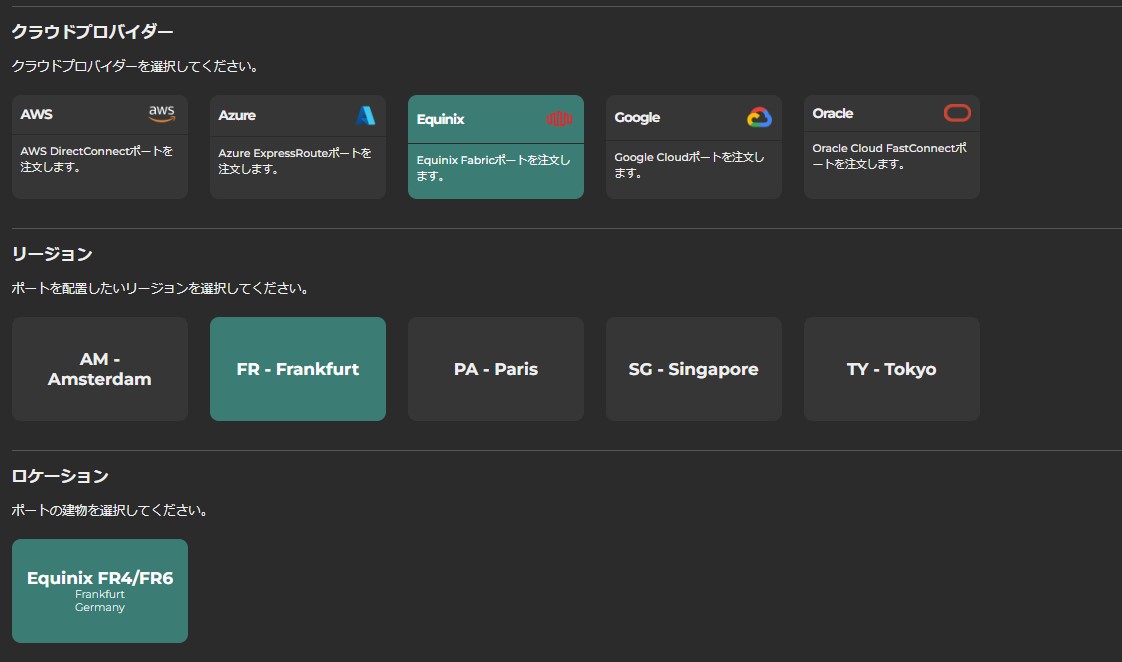
Task: Click the Azure card title text
Action: click(x=237, y=115)
